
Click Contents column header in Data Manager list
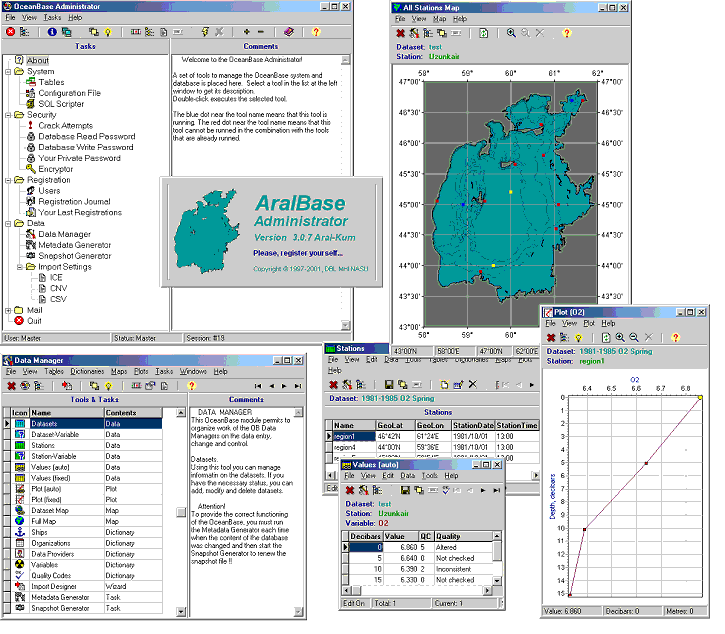click(133, 413)
